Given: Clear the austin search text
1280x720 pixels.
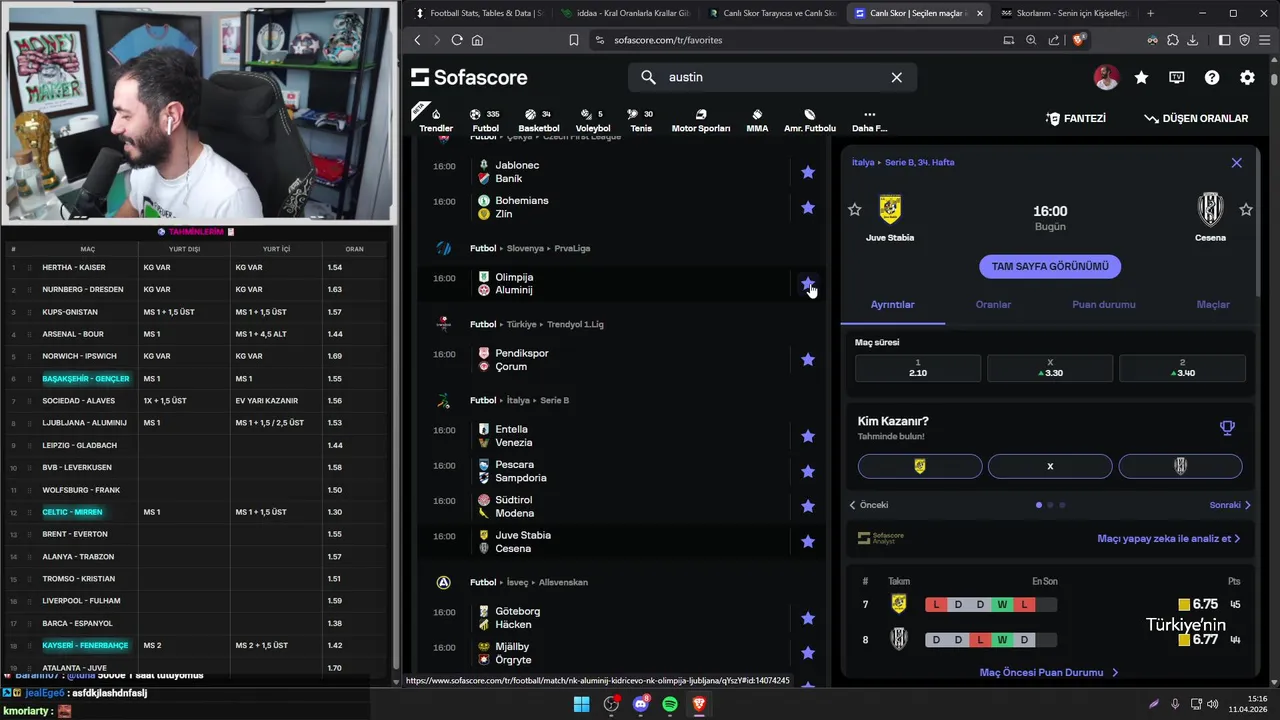Looking at the screenshot, I should [x=896, y=77].
